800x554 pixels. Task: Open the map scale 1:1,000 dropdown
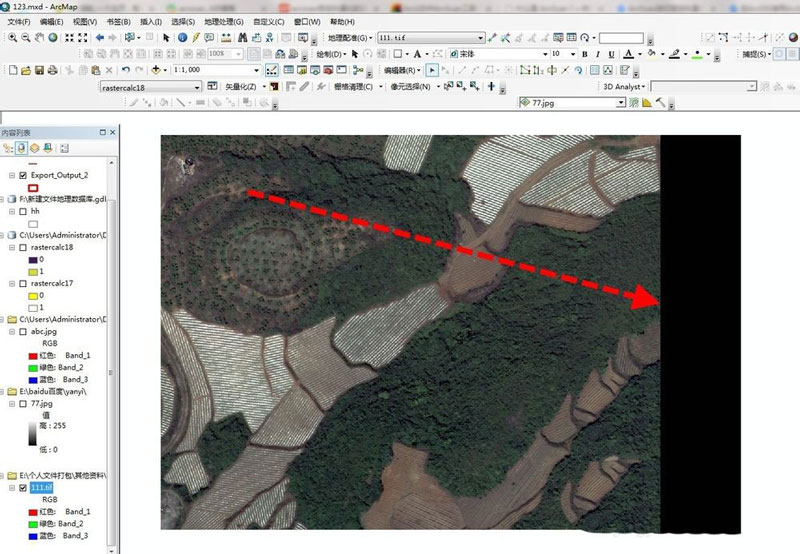258,71
